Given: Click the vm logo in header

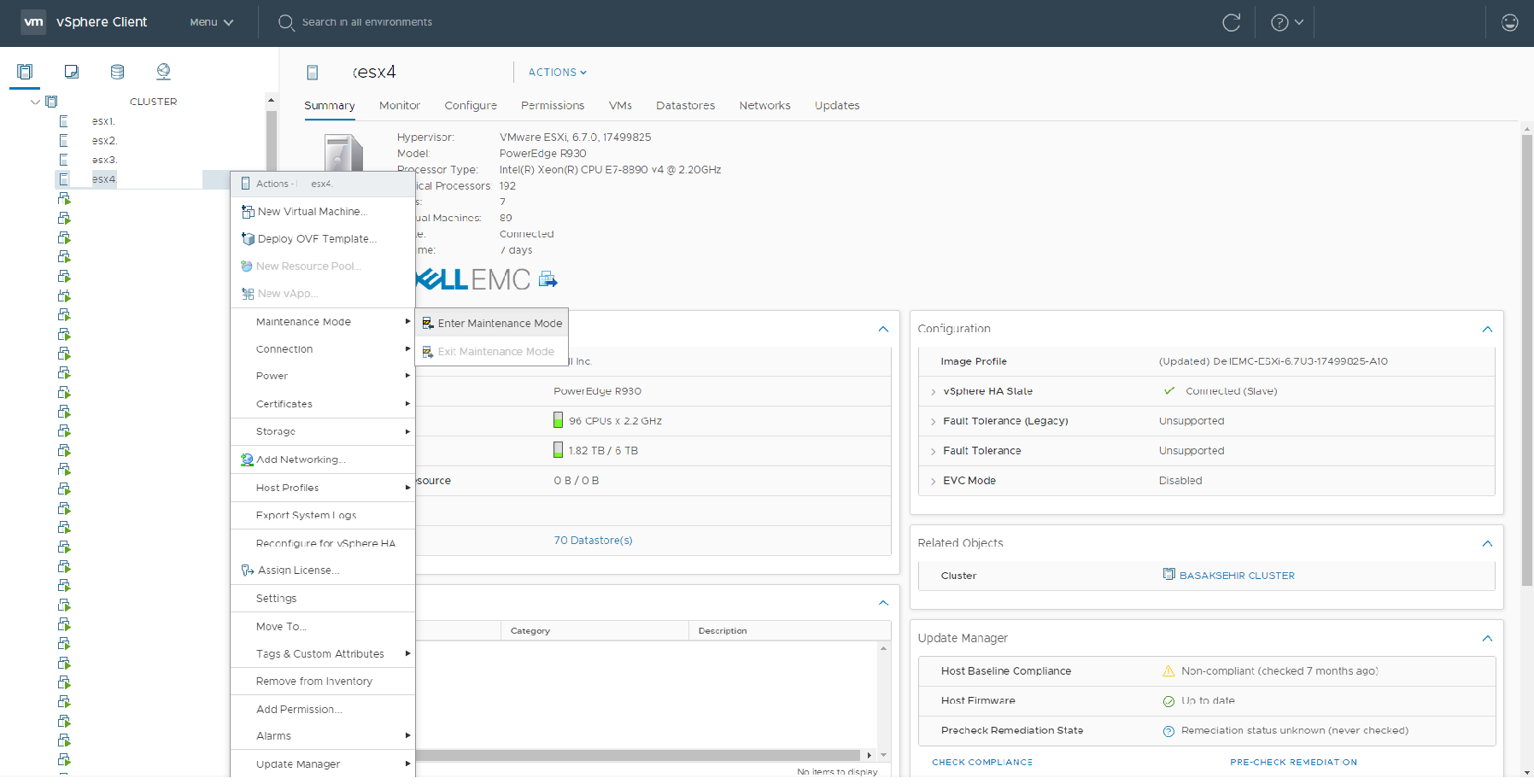Looking at the screenshot, I should click(x=33, y=22).
